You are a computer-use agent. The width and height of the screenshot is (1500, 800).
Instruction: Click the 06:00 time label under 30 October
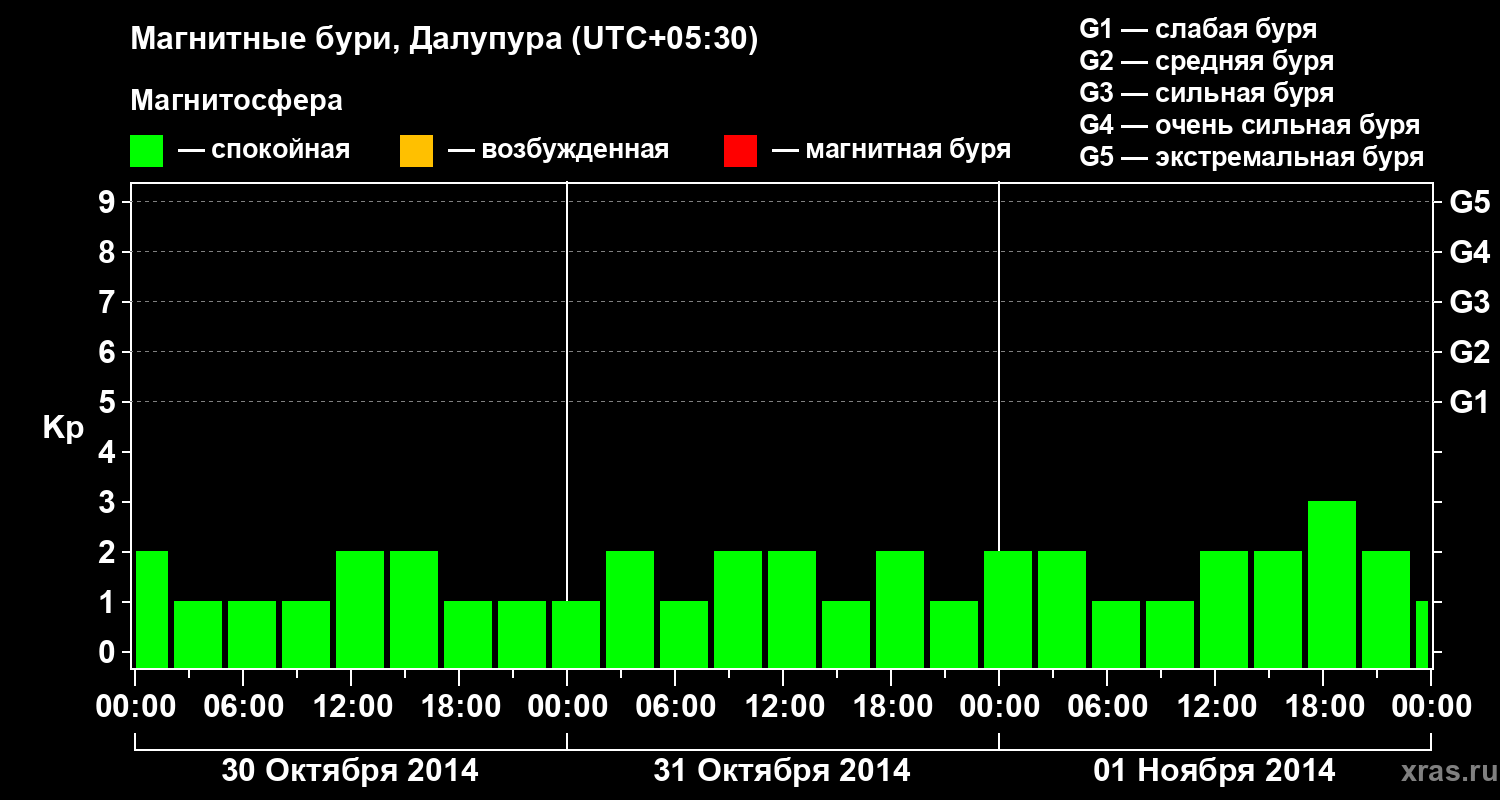[245, 706]
